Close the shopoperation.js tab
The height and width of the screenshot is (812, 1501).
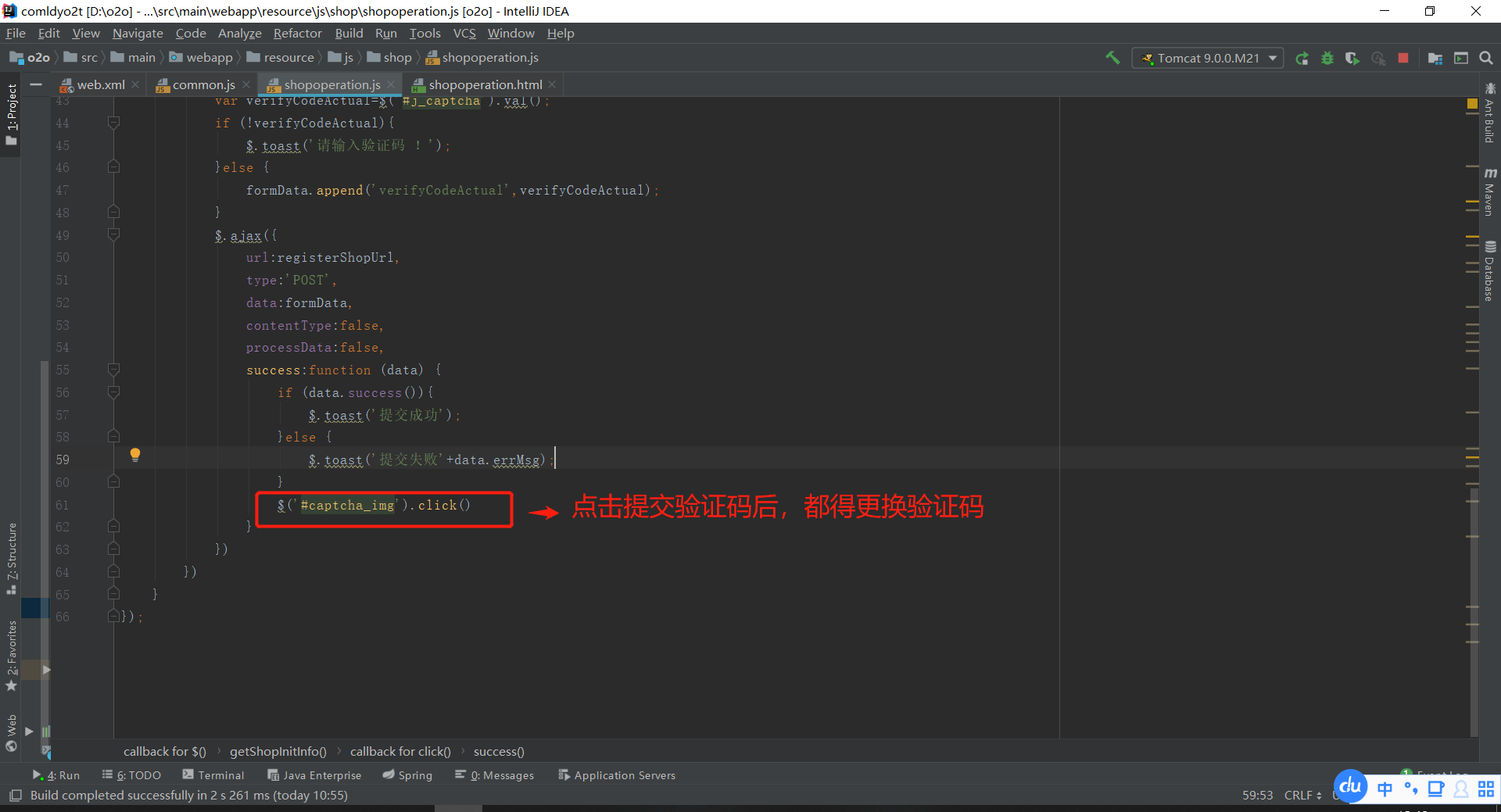pyautogui.click(x=391, y=84)
